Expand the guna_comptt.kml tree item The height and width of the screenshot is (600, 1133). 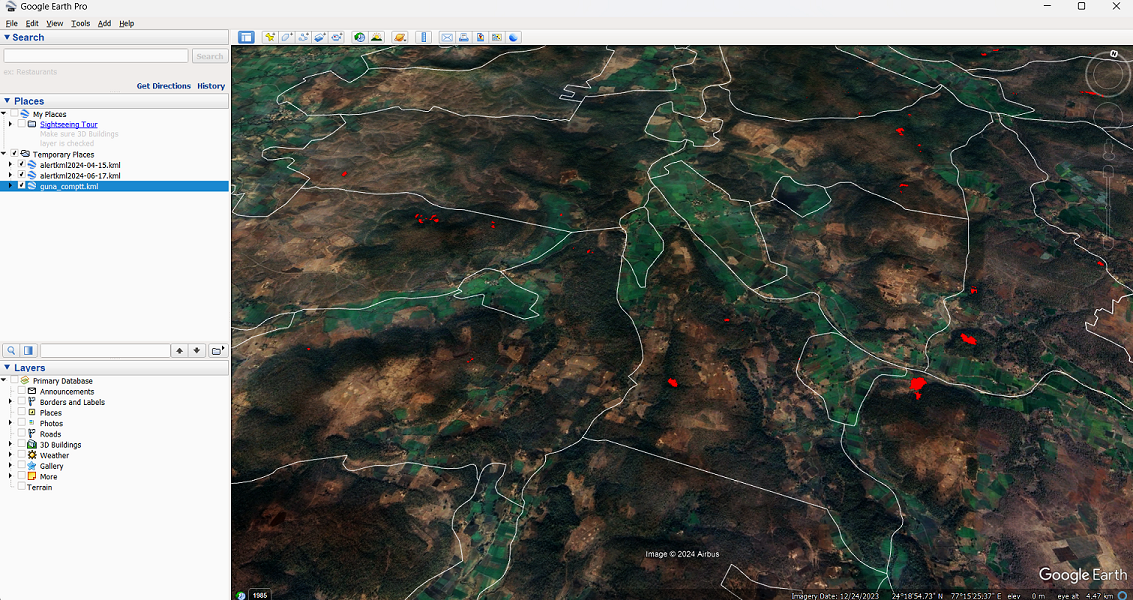10,186
